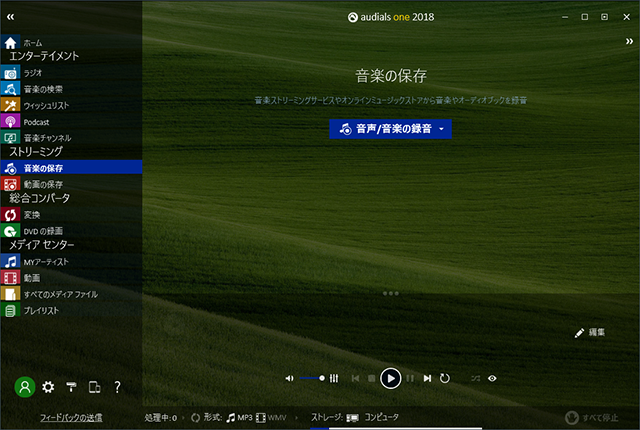Skip to next track
The width and height of the screenshot is (640, 430).
(427, 378)
